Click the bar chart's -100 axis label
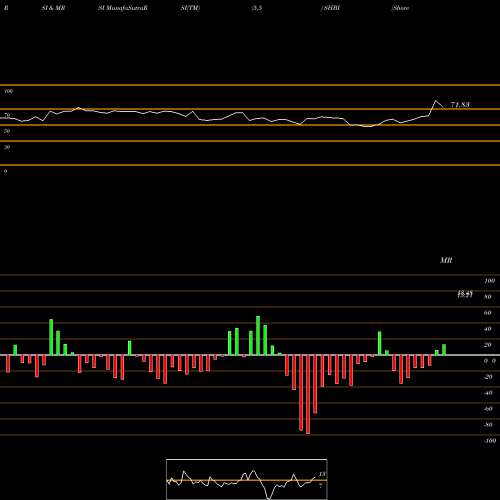 click(490, 441)
